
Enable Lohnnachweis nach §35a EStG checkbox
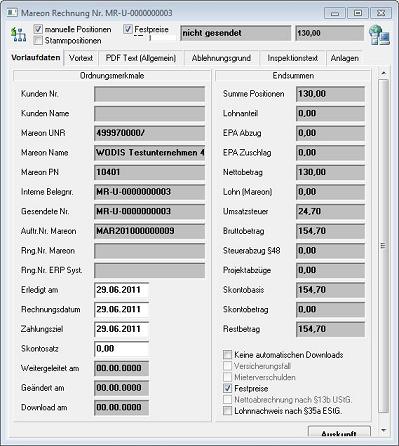pyautogui.click(x=227, y=411)
